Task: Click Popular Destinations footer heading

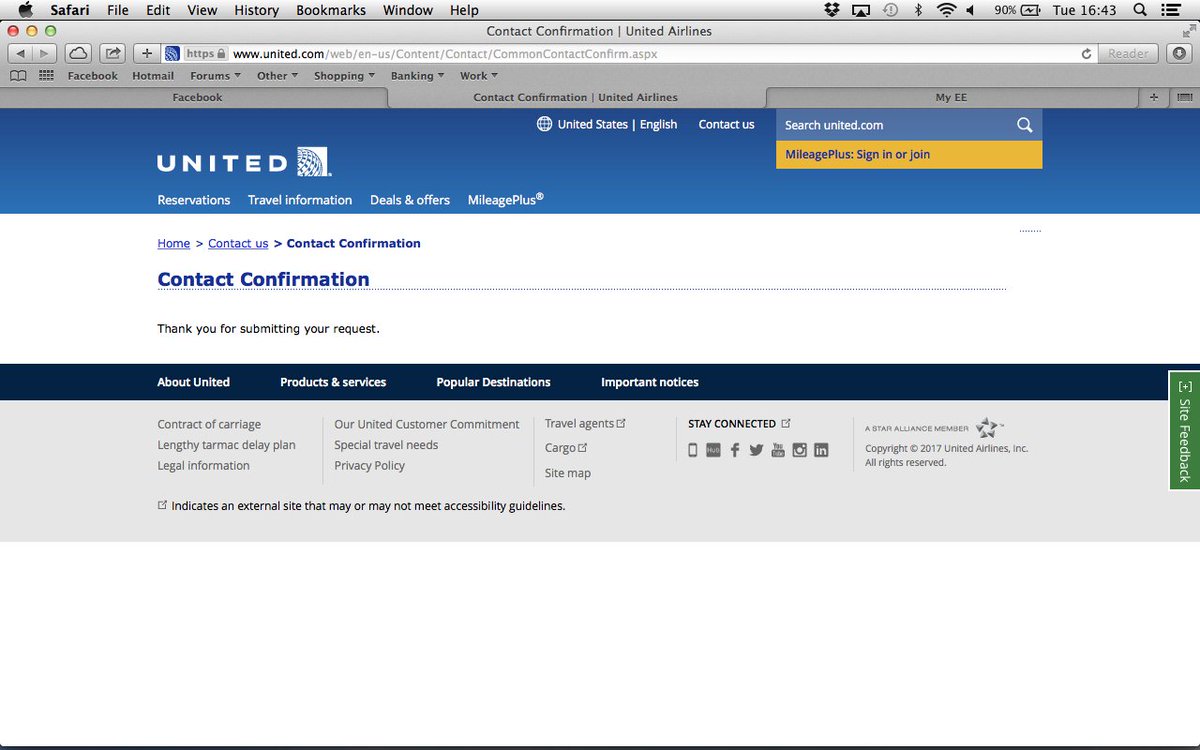Action: click(x=493, y=382)
